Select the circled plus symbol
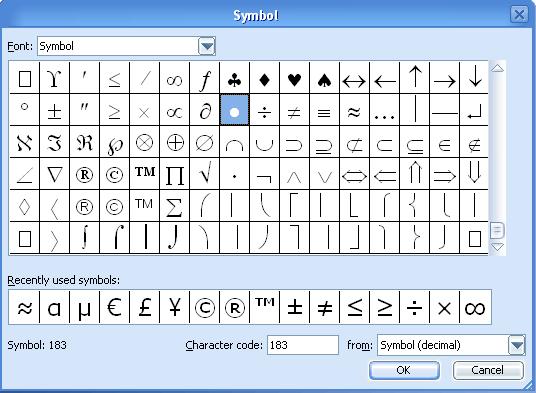 [174, 142]
